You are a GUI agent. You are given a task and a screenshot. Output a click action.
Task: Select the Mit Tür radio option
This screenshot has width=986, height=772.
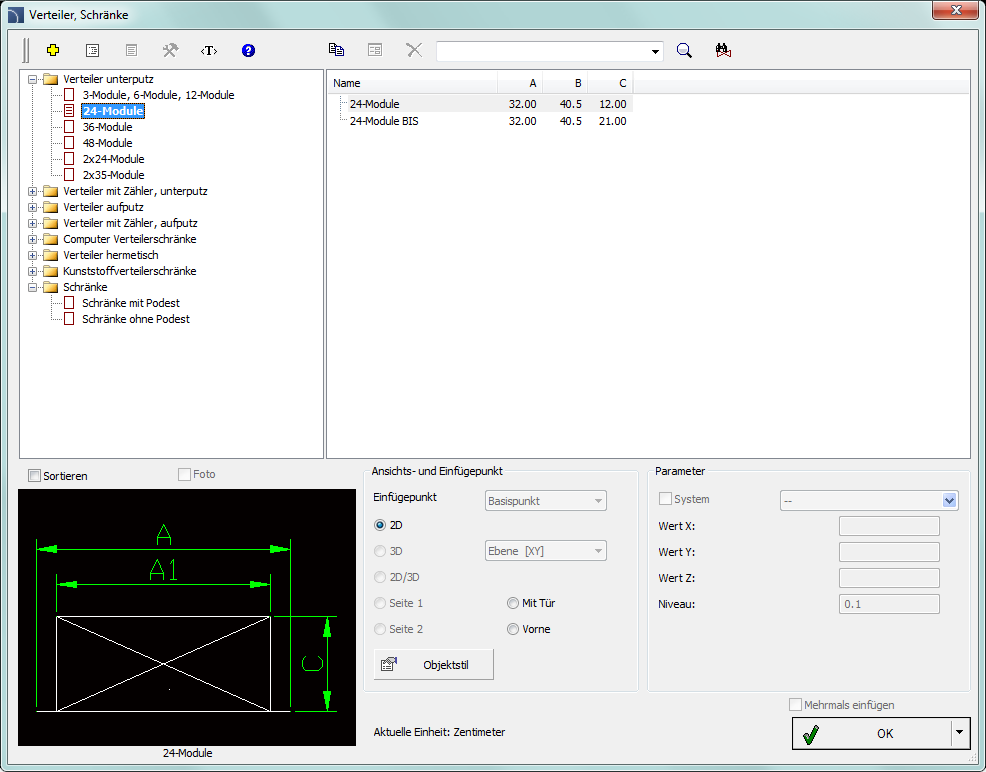tap(514, 603)
